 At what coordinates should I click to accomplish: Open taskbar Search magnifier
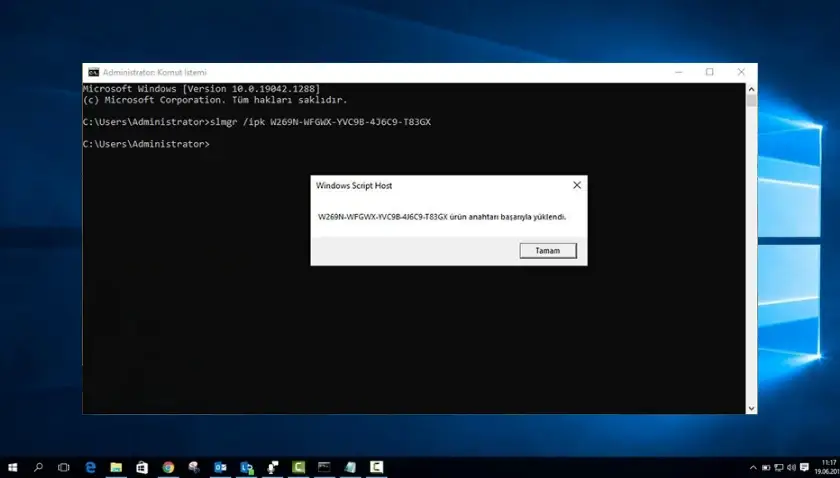tap(38, 467)
